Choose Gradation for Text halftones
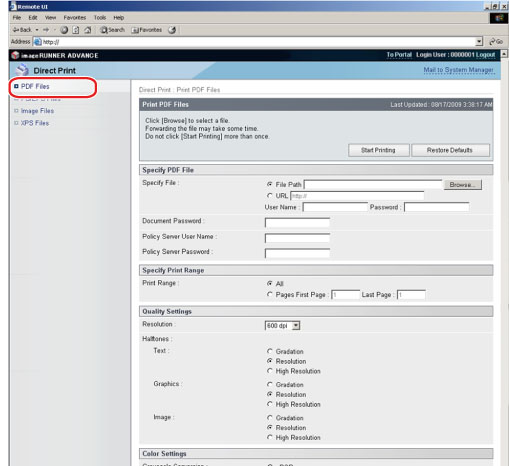The height and width of the screenshot is (466, 509). pos(270,351)
